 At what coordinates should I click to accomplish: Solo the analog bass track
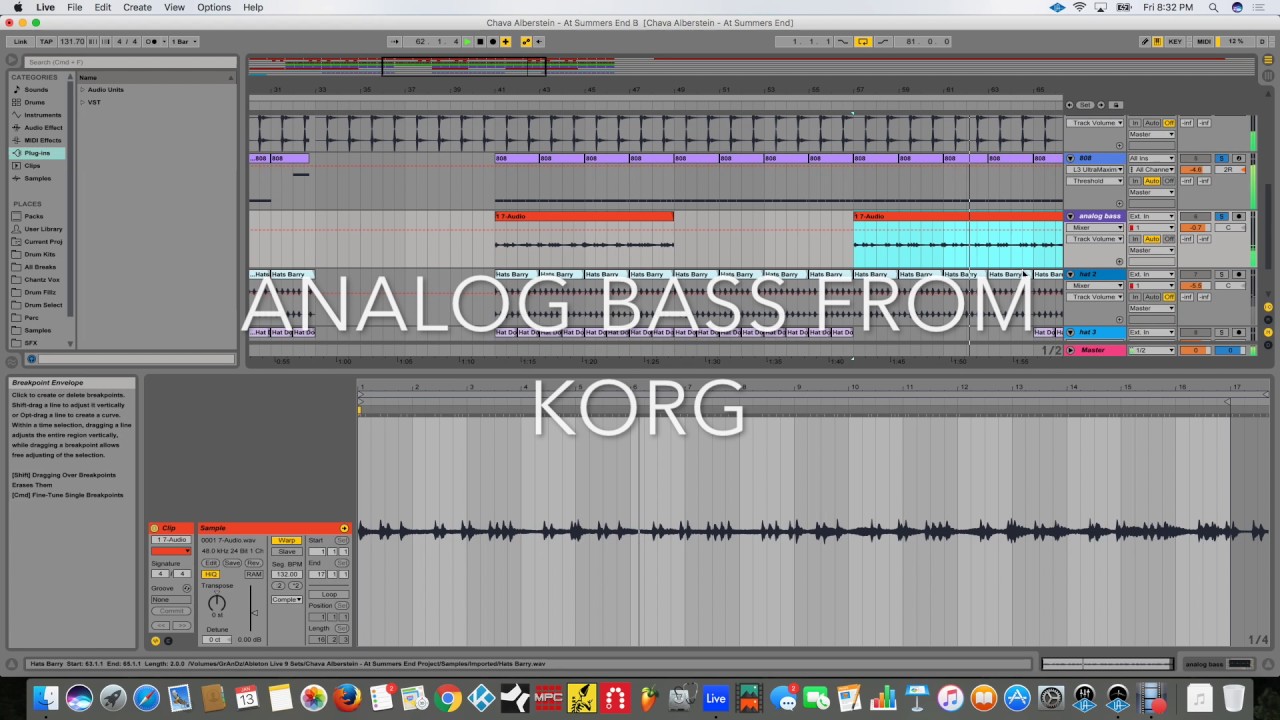[1221, 216]
